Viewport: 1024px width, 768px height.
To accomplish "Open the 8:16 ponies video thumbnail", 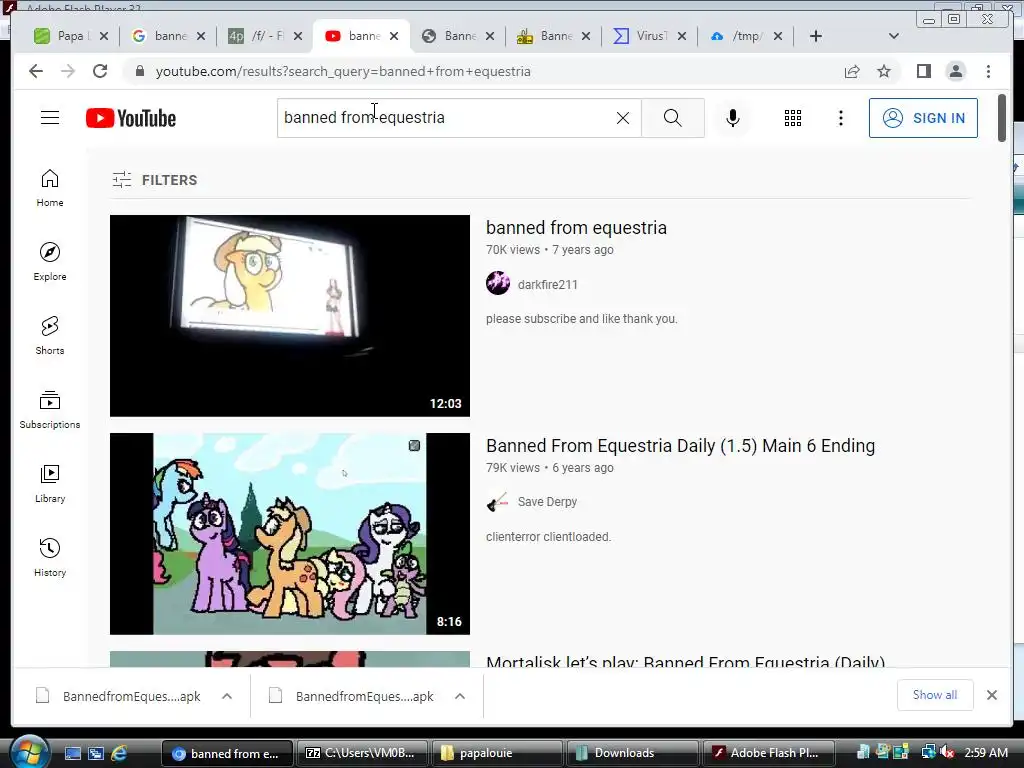I will [x=290, y=534].
